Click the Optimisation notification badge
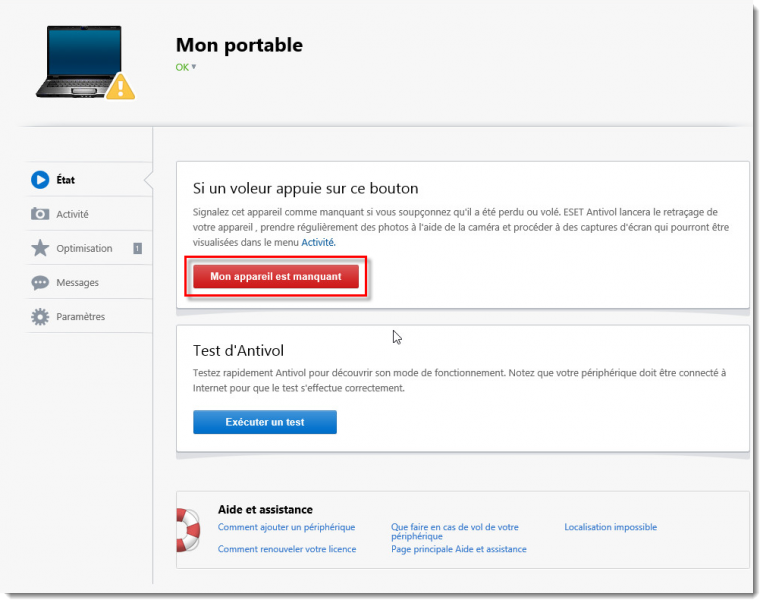 138,248
